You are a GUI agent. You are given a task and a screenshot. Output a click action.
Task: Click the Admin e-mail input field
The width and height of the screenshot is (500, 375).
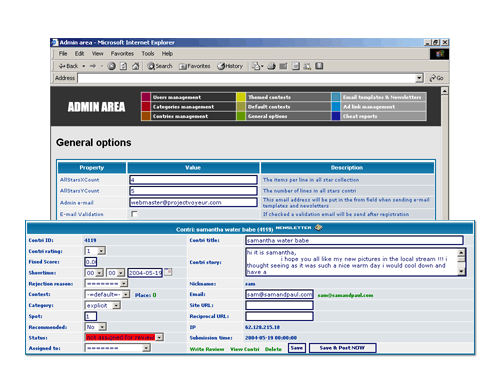pos(193,202)
